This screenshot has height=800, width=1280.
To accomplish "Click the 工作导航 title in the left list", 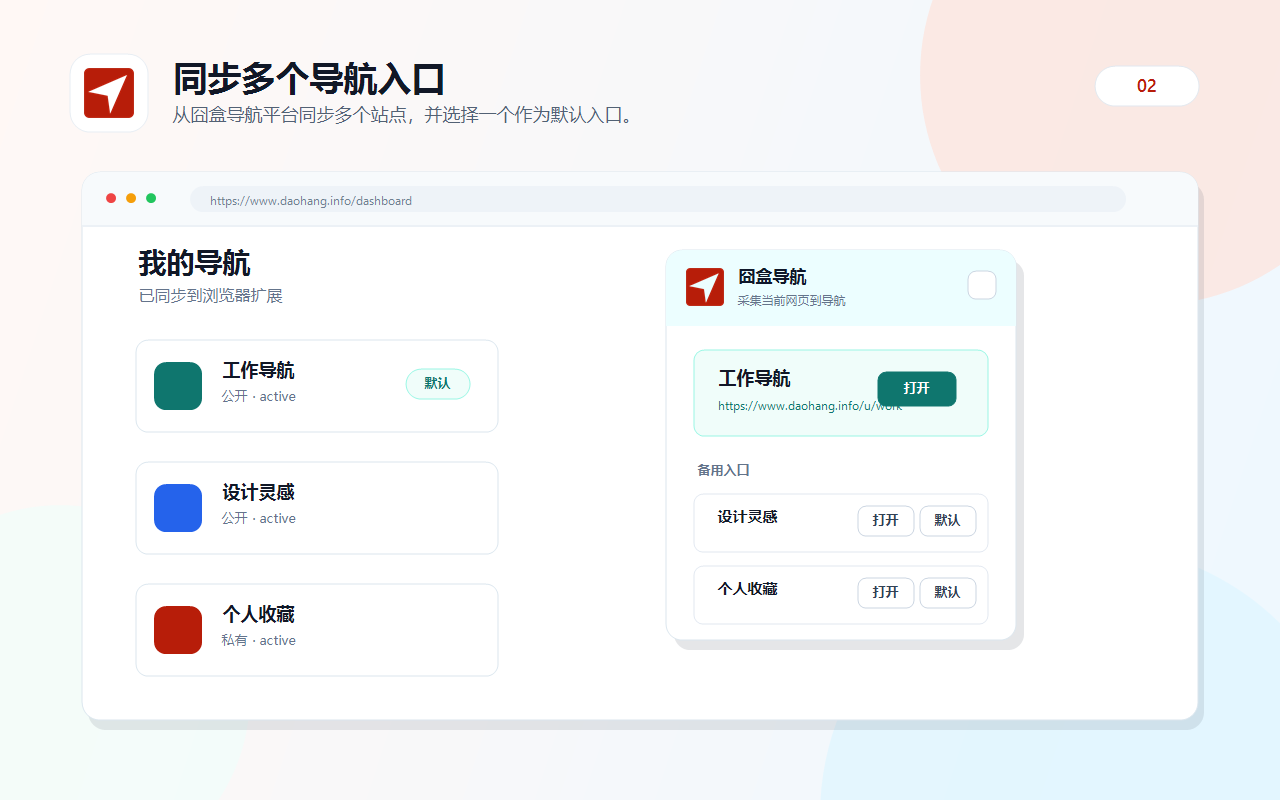I will pyautogui.click(x=258, y=371).
